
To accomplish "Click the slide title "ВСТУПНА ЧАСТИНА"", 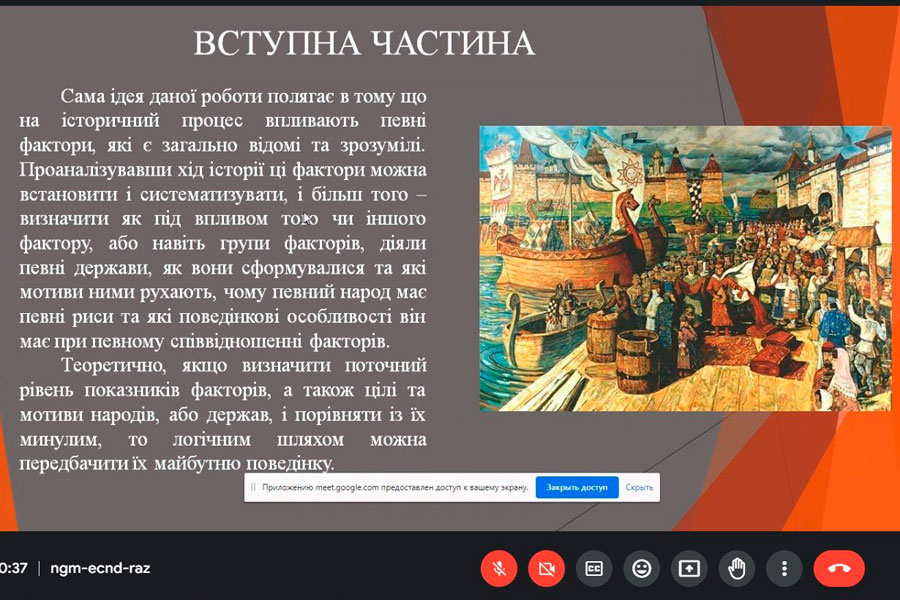I will [363, 43].
